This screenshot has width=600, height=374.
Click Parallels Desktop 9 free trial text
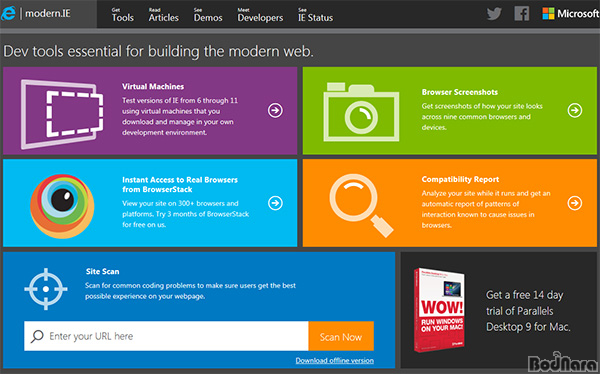[x=528, y=311]
